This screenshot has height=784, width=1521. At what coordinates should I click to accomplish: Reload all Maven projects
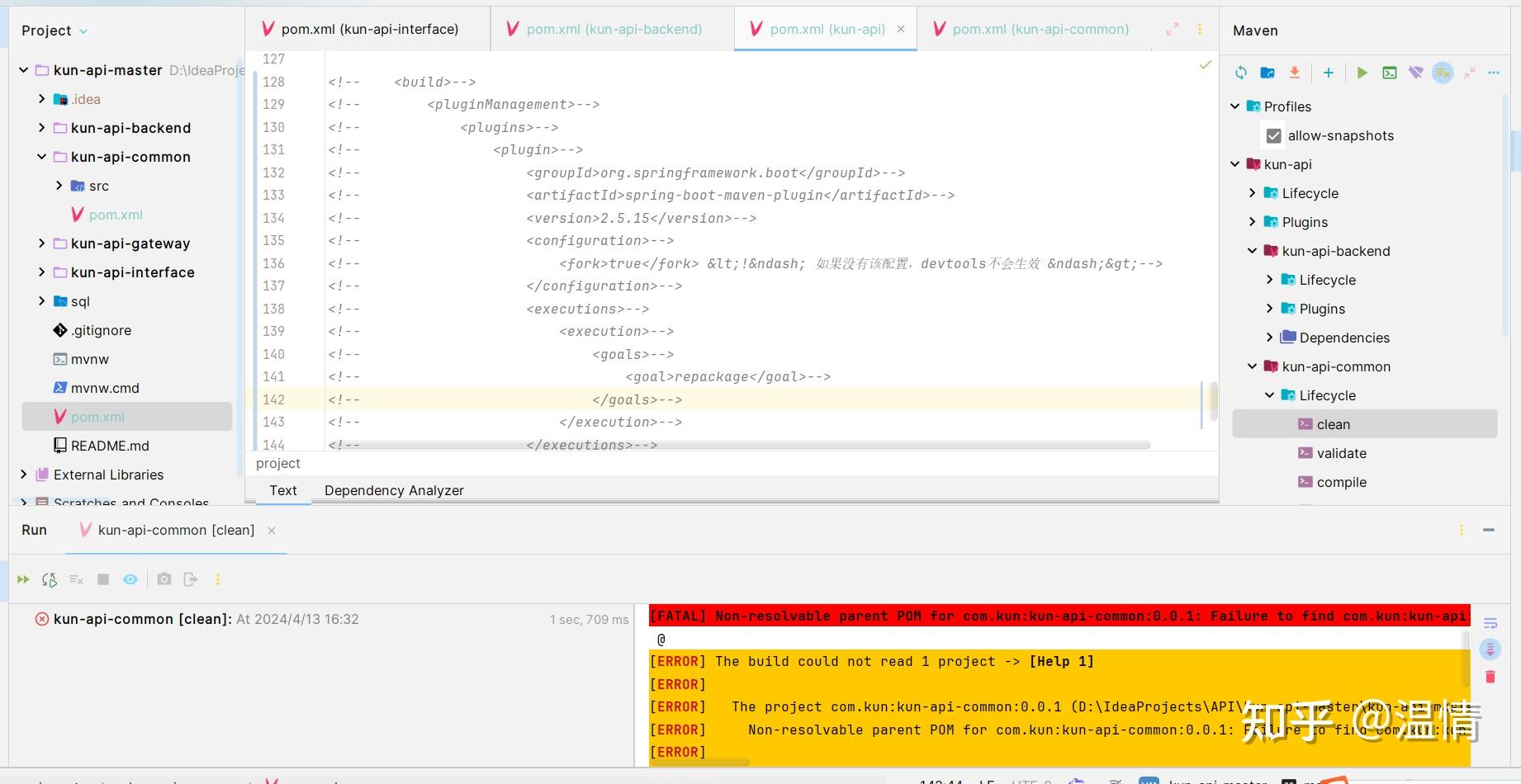click(1240, 73)
